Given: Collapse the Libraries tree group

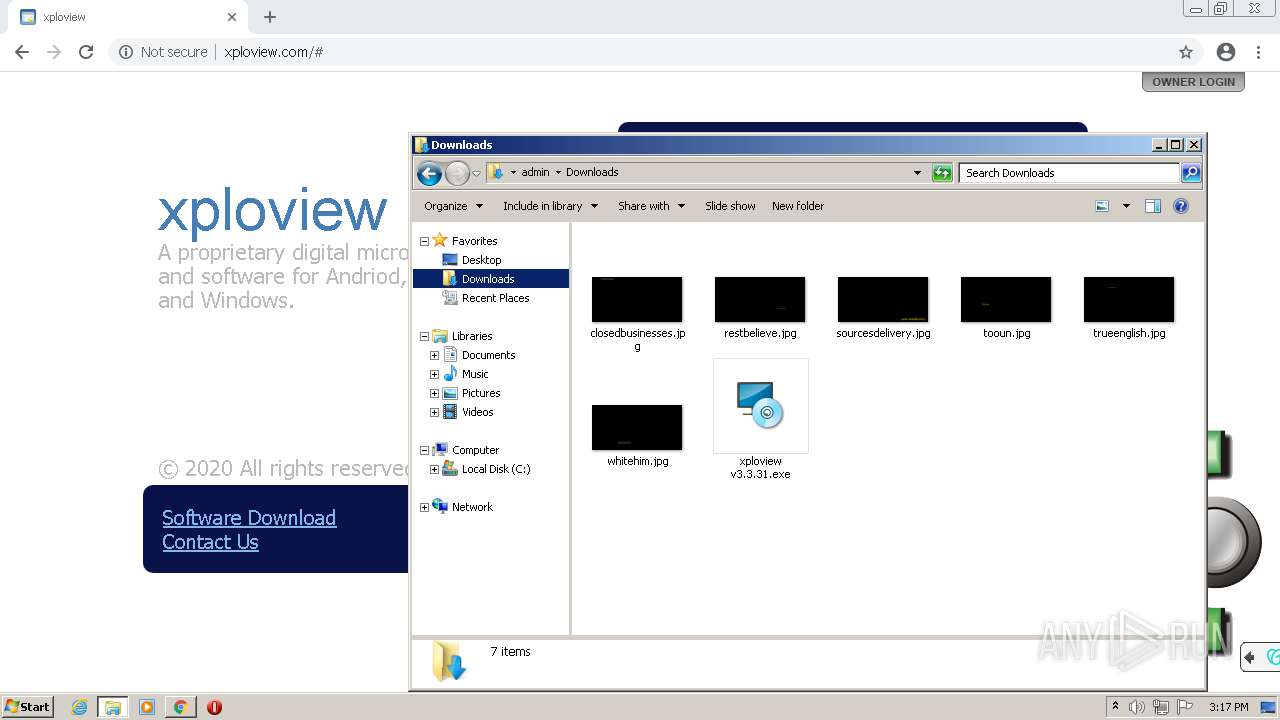Looking at the screenshot, I should coord(424,336).
